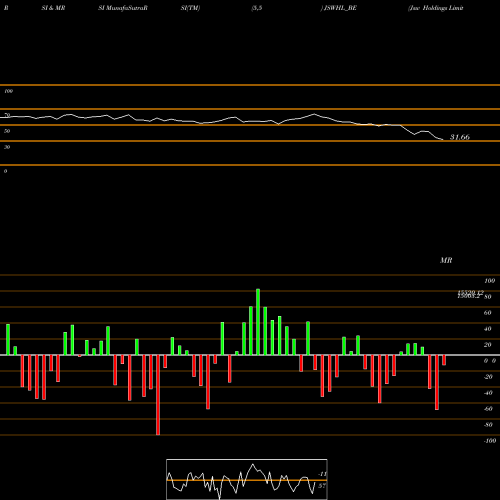The image size is (500, 500).
Task: Click the 'SI & MR' header label
Action: click(53, 8)
